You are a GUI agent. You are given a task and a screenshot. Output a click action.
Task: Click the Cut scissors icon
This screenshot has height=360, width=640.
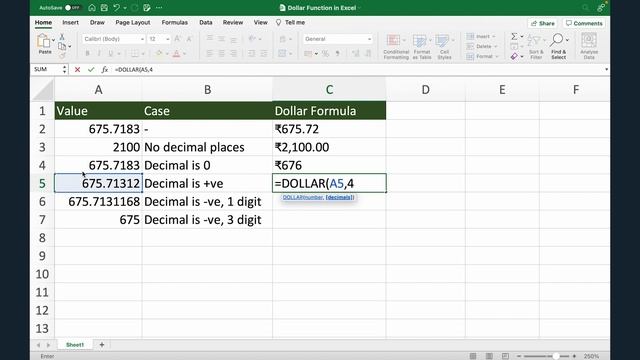tap(62, 37)
